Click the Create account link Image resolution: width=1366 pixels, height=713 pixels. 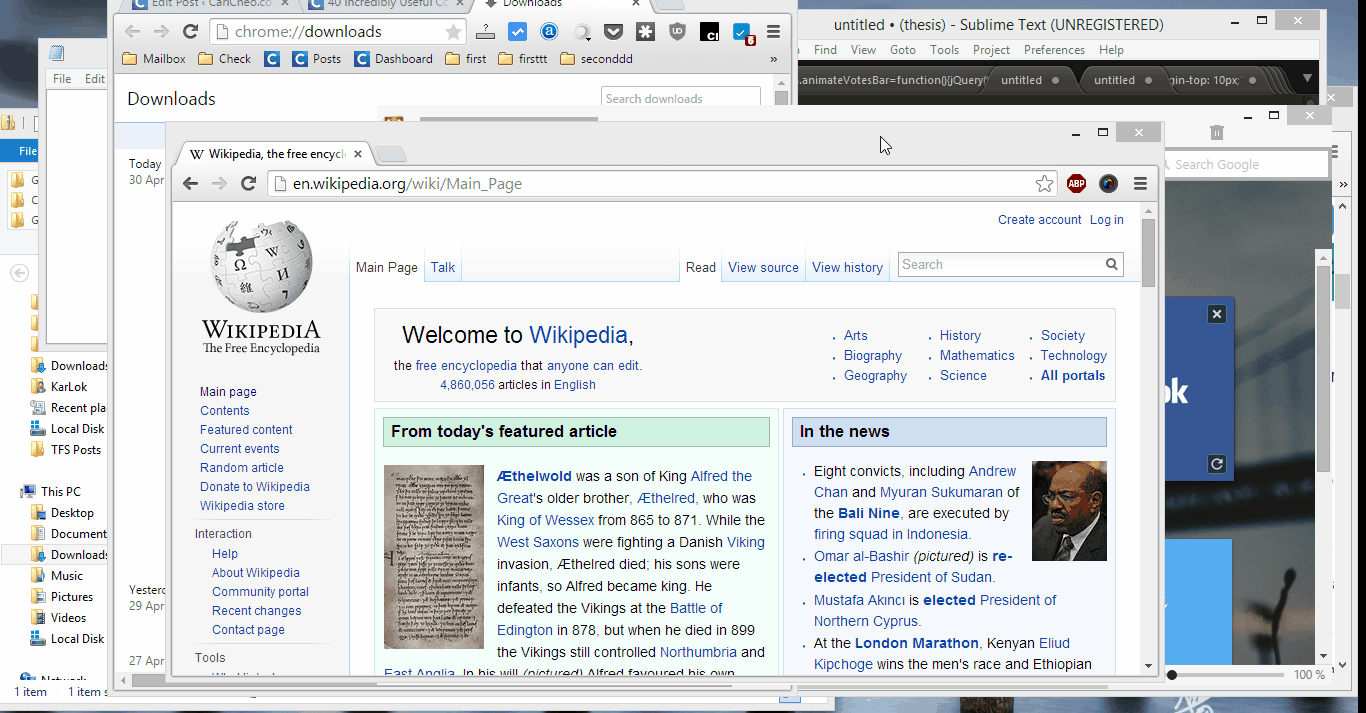[x=1039, y=220]
